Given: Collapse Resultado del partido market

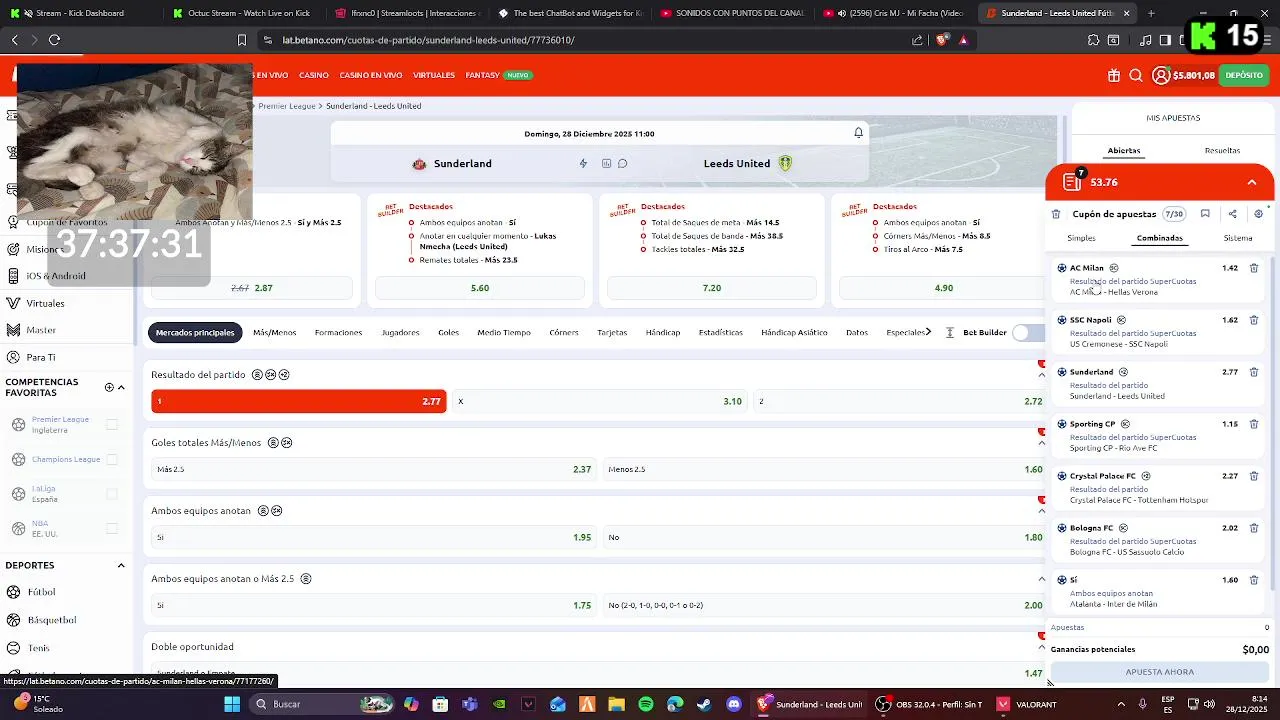Looking at the screenshot, I should 1041,375.
